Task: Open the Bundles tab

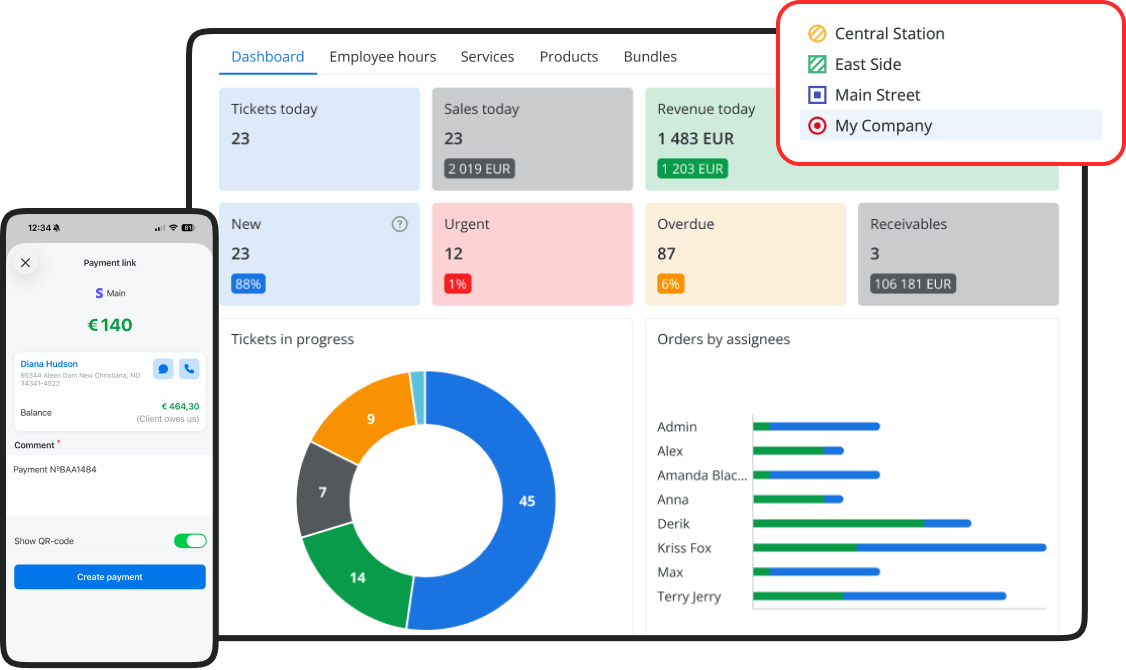Action: [650, 57]
